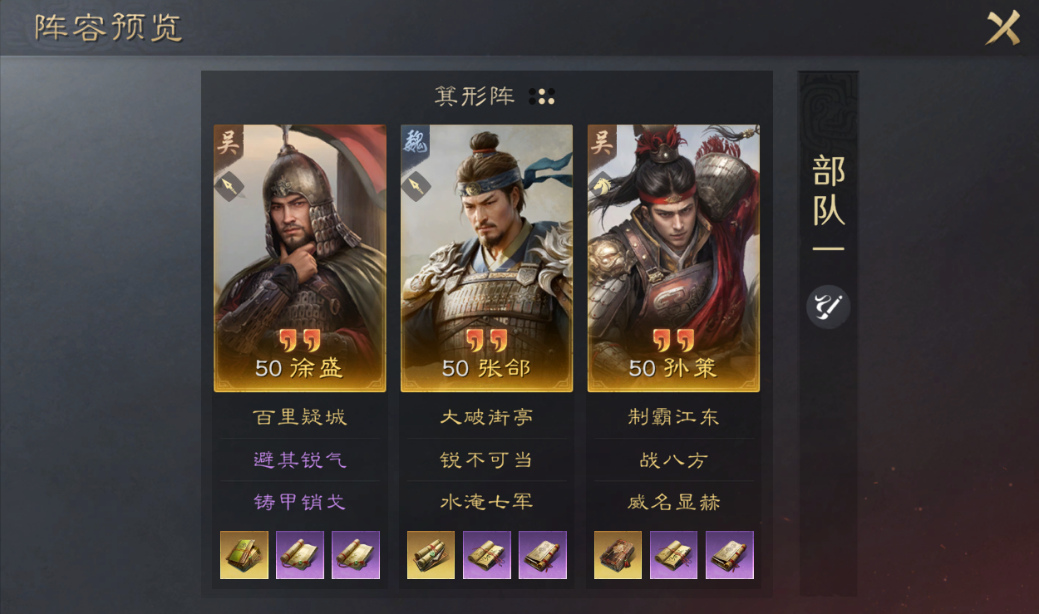View the 水淹七军 skill

point(487,502)
